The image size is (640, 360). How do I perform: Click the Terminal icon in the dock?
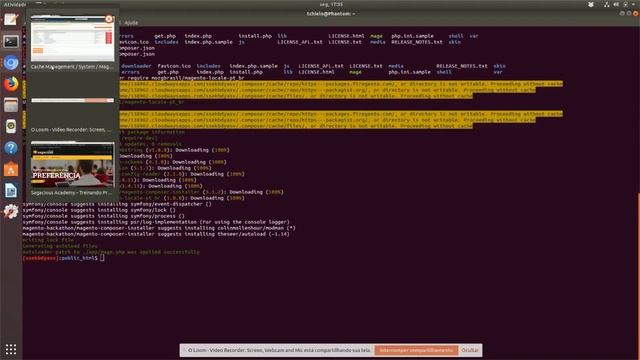tap(11, 41)
